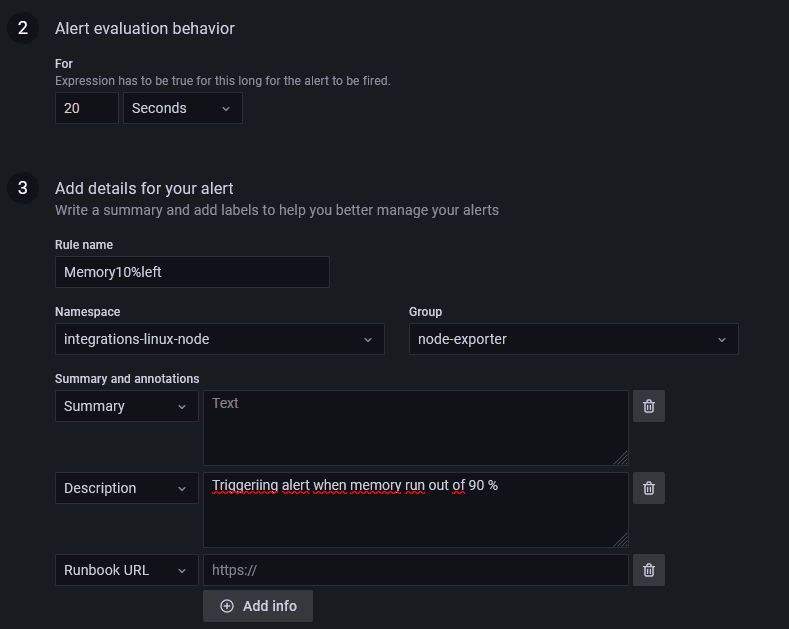Expand the Runbook URL annotation type dropdown
This screenshot has width=789, height=629.
[126, 570]
